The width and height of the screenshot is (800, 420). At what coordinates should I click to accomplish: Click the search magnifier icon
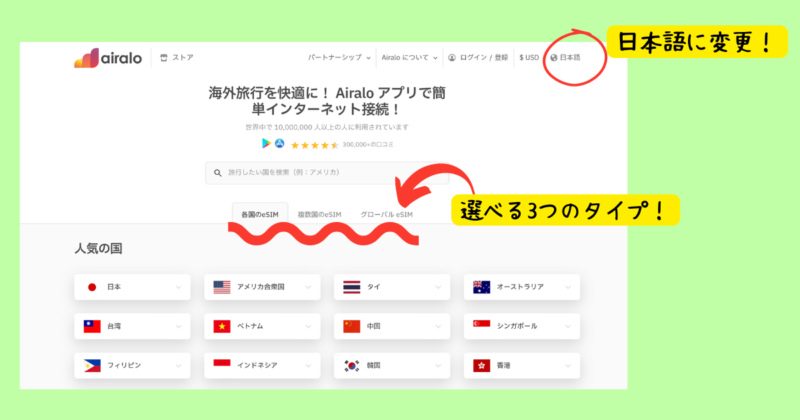[x=218, y=173]
